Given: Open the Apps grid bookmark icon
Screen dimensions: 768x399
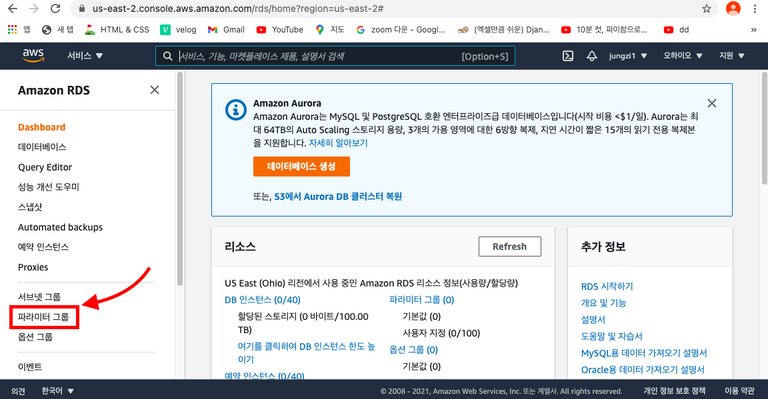Looking at the screenshot, I should pyautogui.click(x=12, y=29).
